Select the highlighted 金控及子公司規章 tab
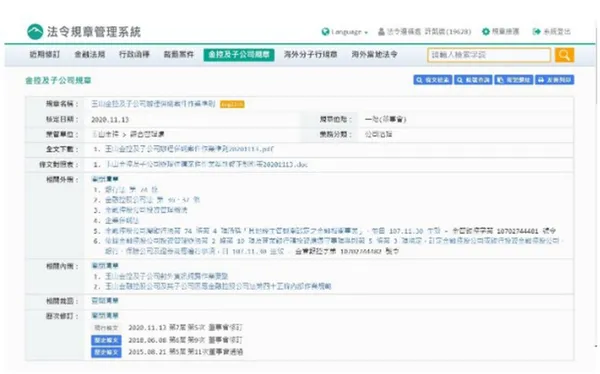The height and width of the screenshot is (374, 600). 239,55
